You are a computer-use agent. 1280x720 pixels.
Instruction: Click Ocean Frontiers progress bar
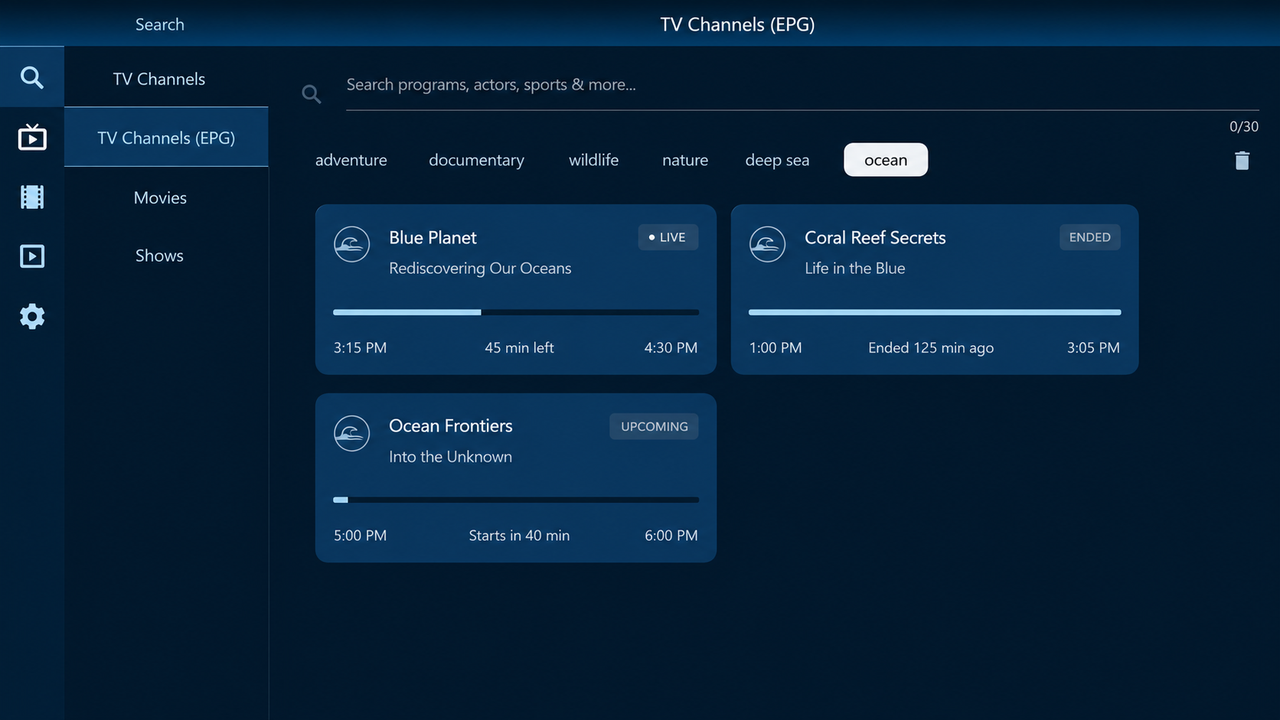pos(516,500)
